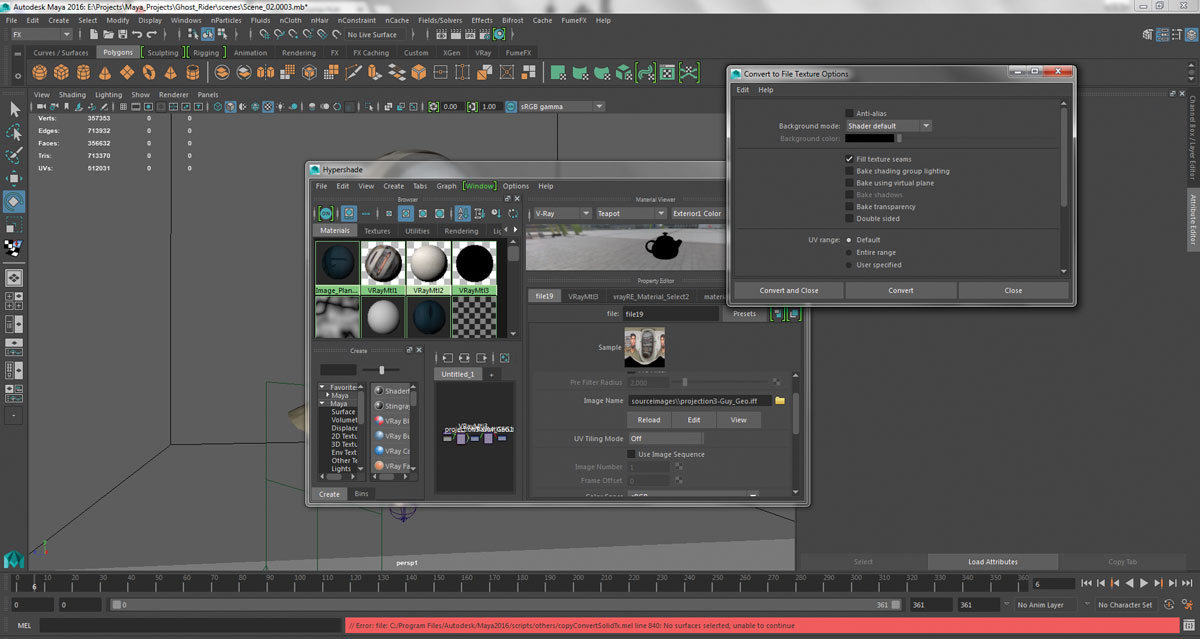This screenshot has height=639, width=1200.
Task: Click the Select tool arrow in toolbox
Action: tap(14, 109)
